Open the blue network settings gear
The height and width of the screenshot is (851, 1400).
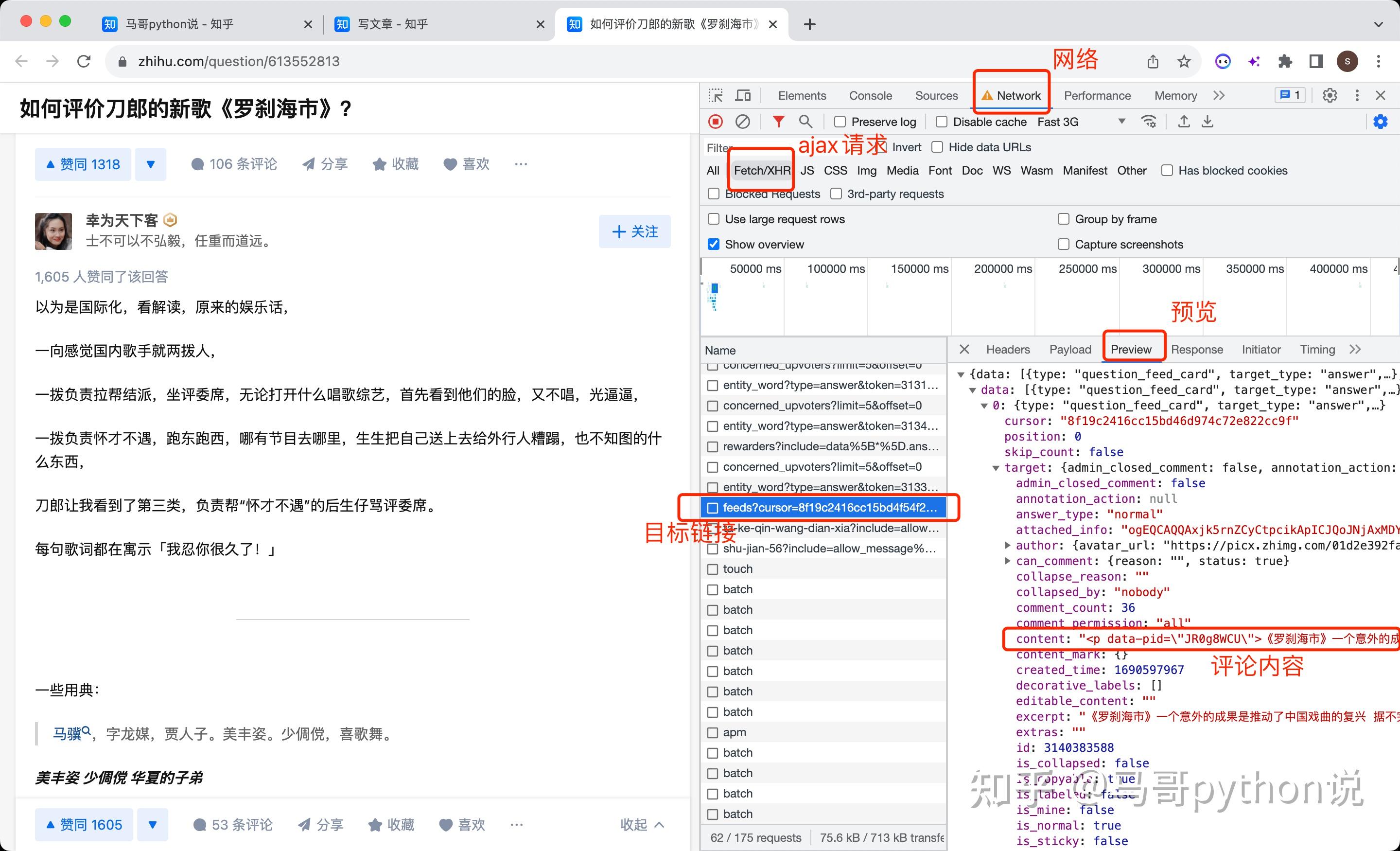(1380, 122)
